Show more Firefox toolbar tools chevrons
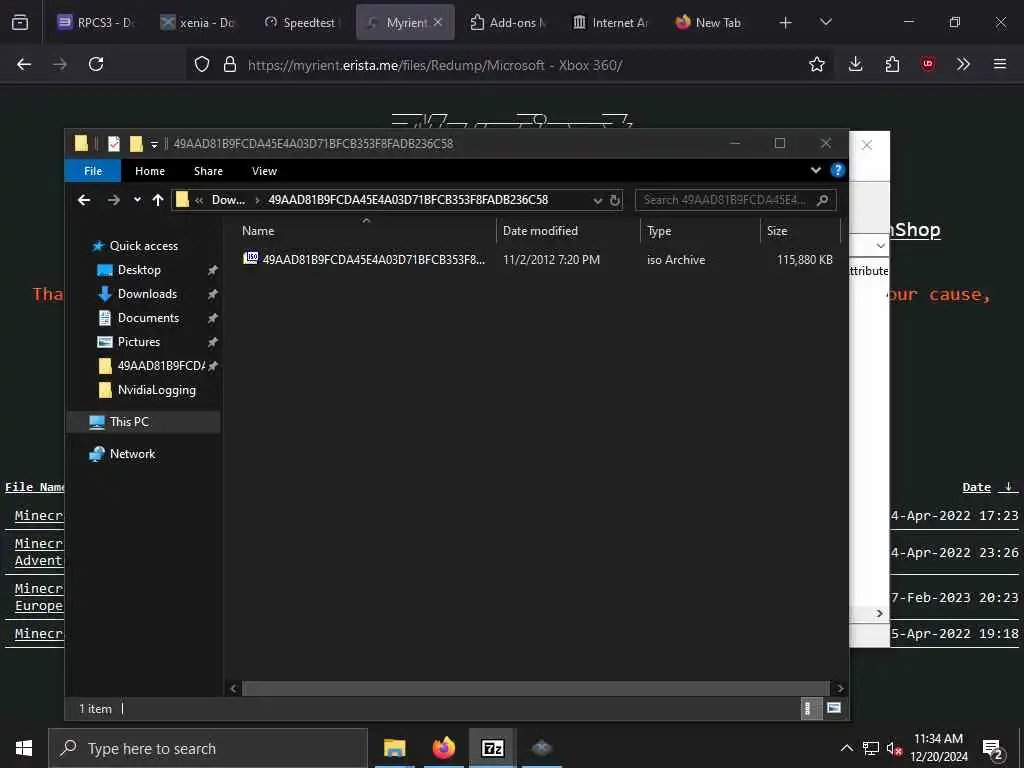This screenshot has width=1024, height=768. [963, 64]
